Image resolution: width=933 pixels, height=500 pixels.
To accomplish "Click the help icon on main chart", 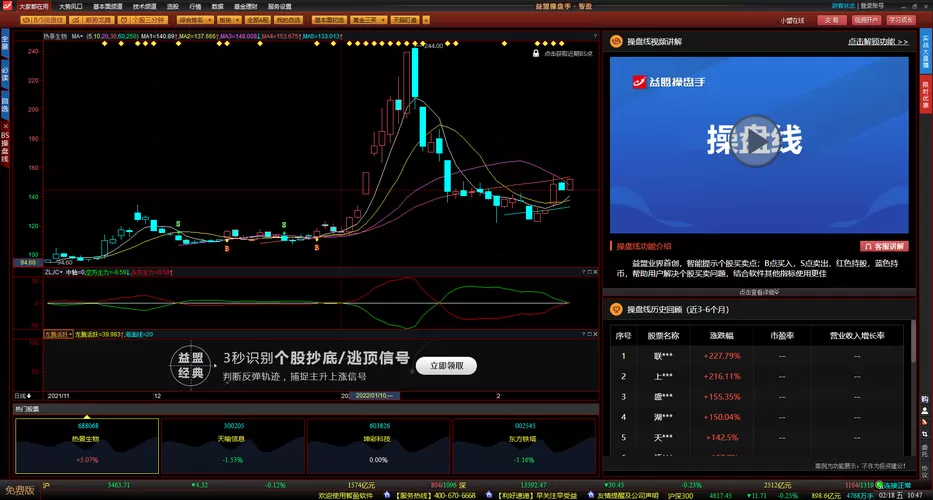I will point(595,36).
